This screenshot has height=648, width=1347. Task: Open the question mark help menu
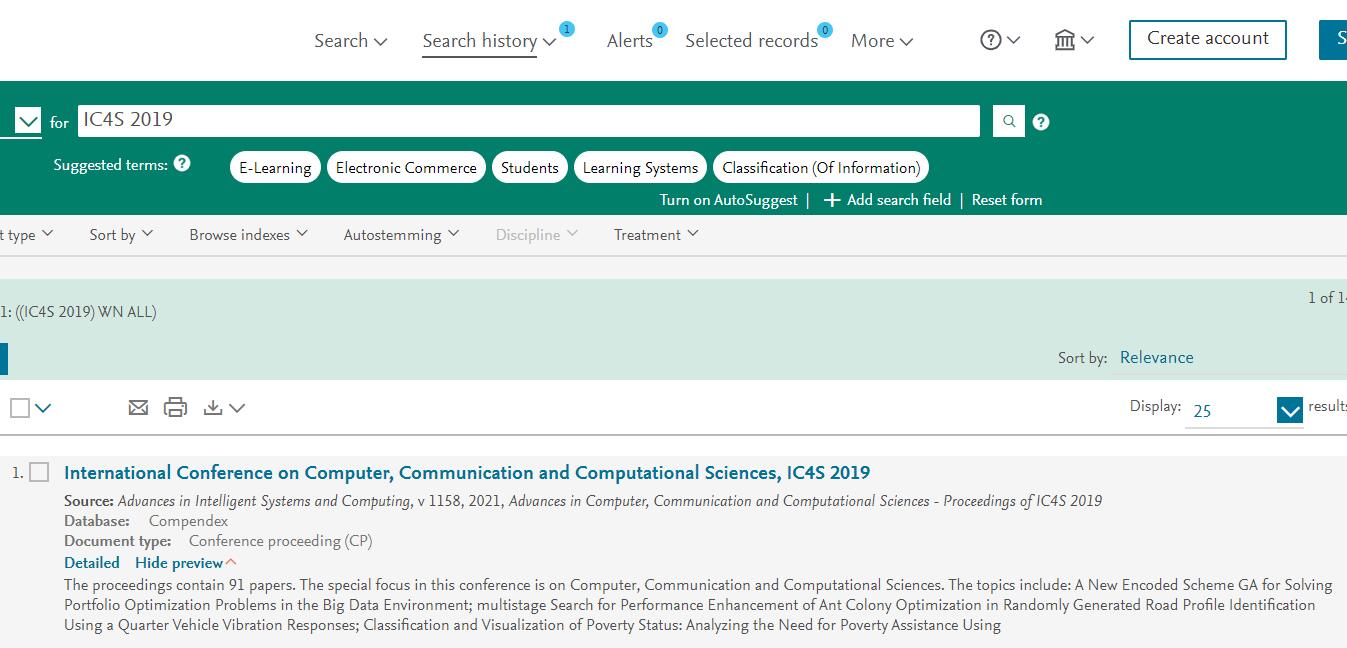click(999, 40)
